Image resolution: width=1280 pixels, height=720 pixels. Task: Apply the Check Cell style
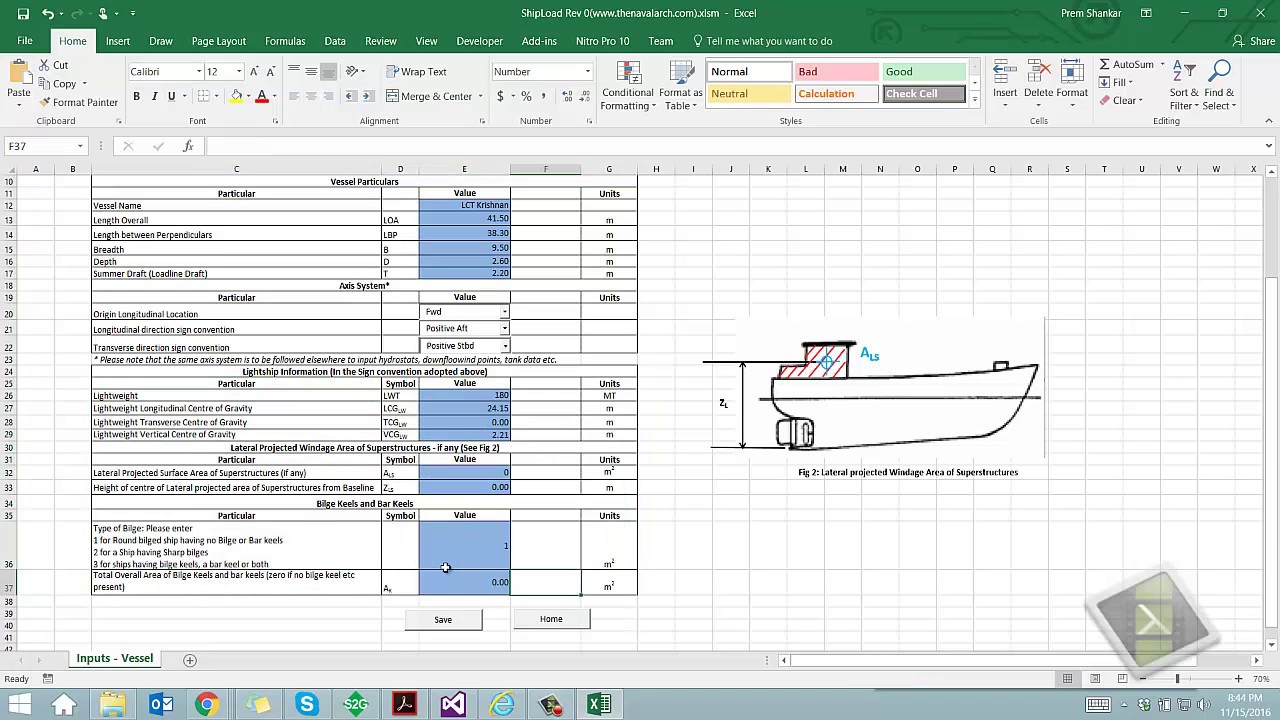tap(924, 93)
